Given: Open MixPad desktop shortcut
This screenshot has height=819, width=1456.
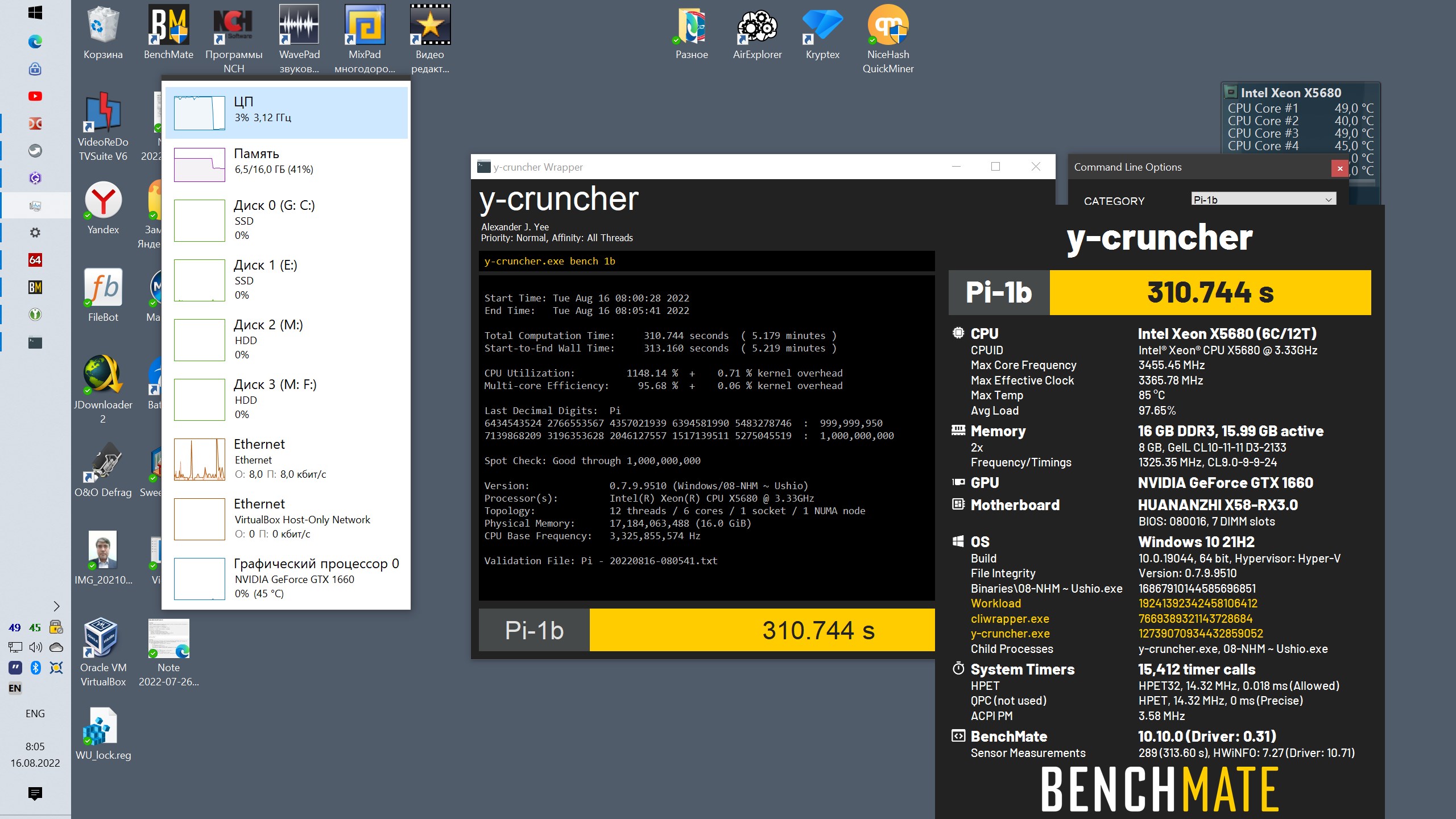Looking at the screenshot, I should tap(365, 40).
